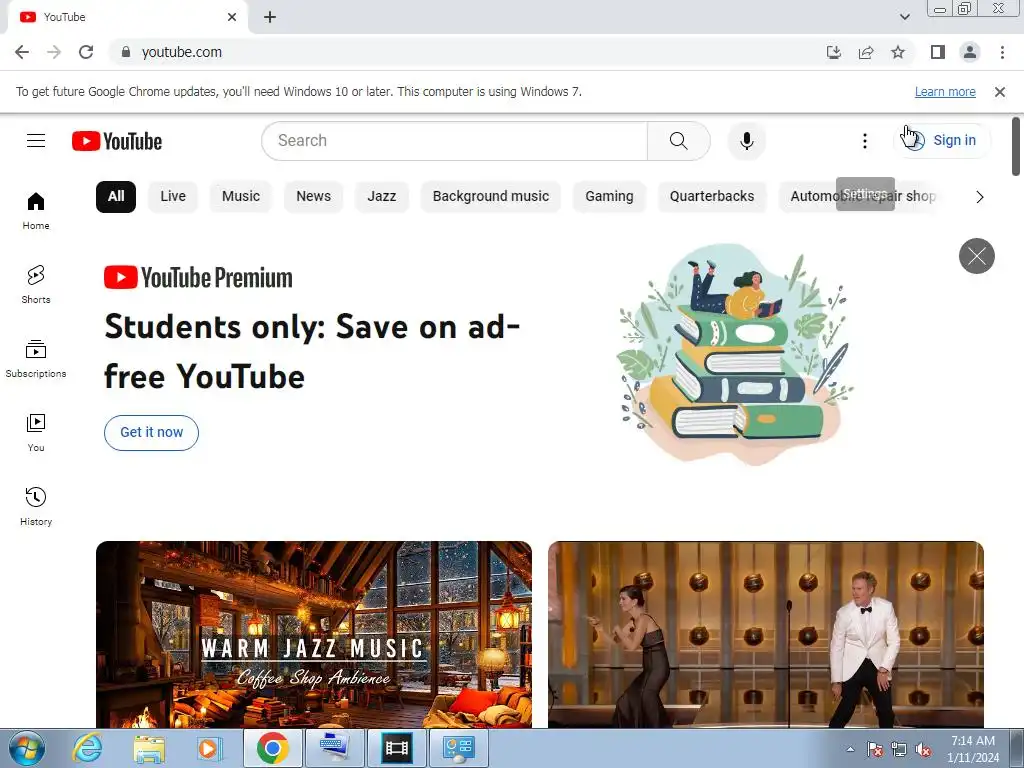
Task: Dismiss the Chrome update notification bar
Action: coord(999,92)
